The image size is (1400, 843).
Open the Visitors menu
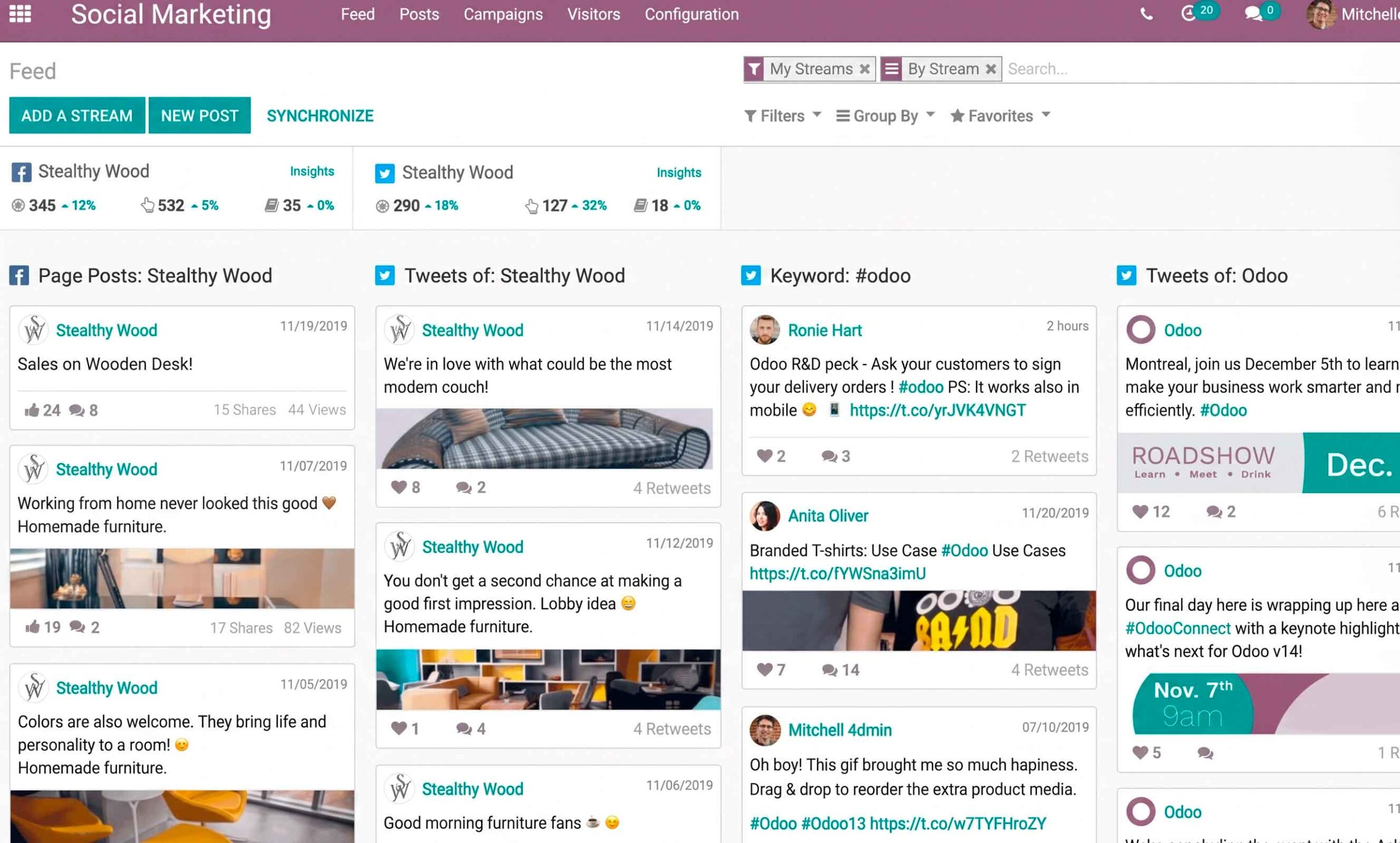click(x=594, y=14)
